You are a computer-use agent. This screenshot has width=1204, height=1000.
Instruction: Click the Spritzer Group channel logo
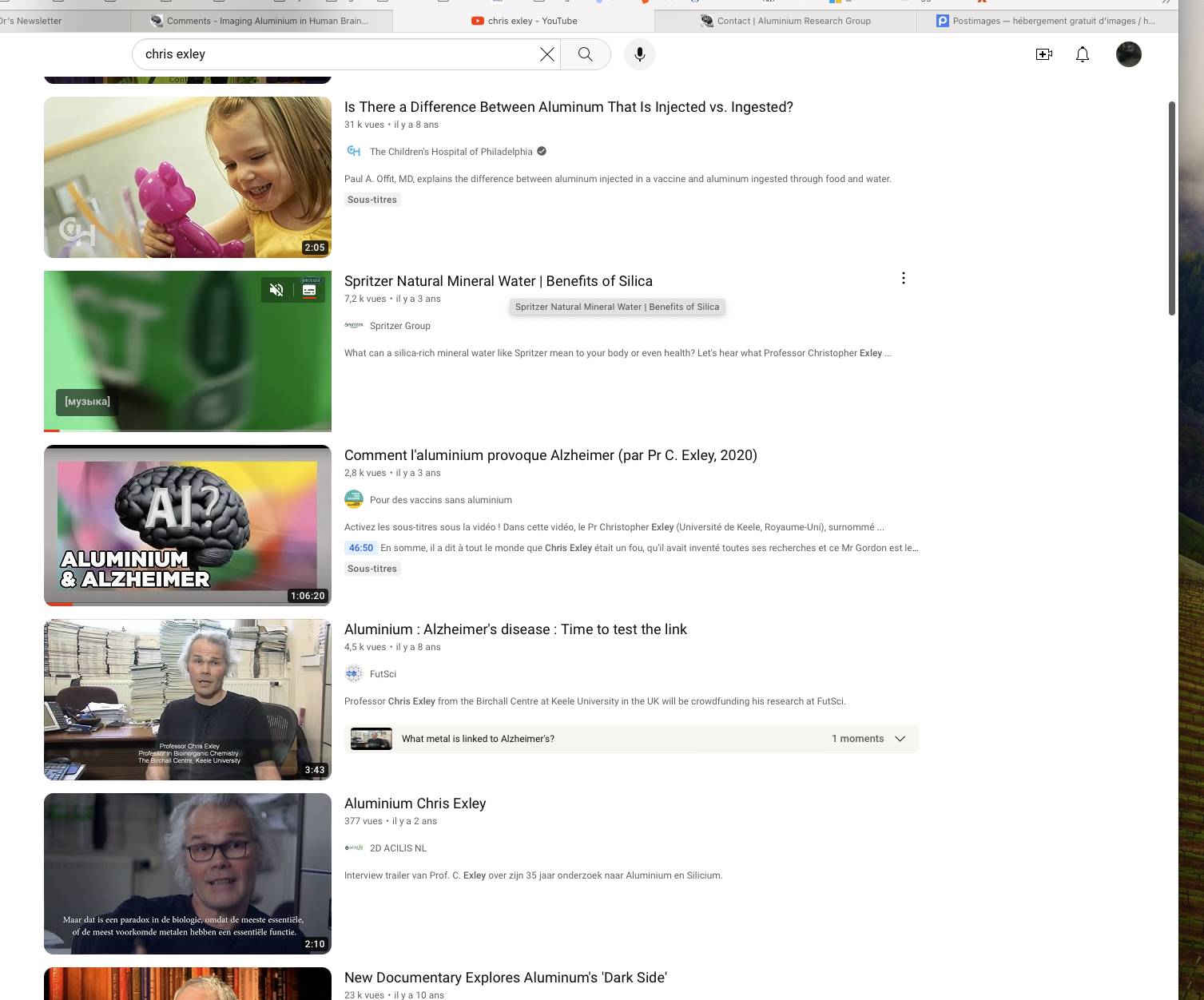(354, 325)
